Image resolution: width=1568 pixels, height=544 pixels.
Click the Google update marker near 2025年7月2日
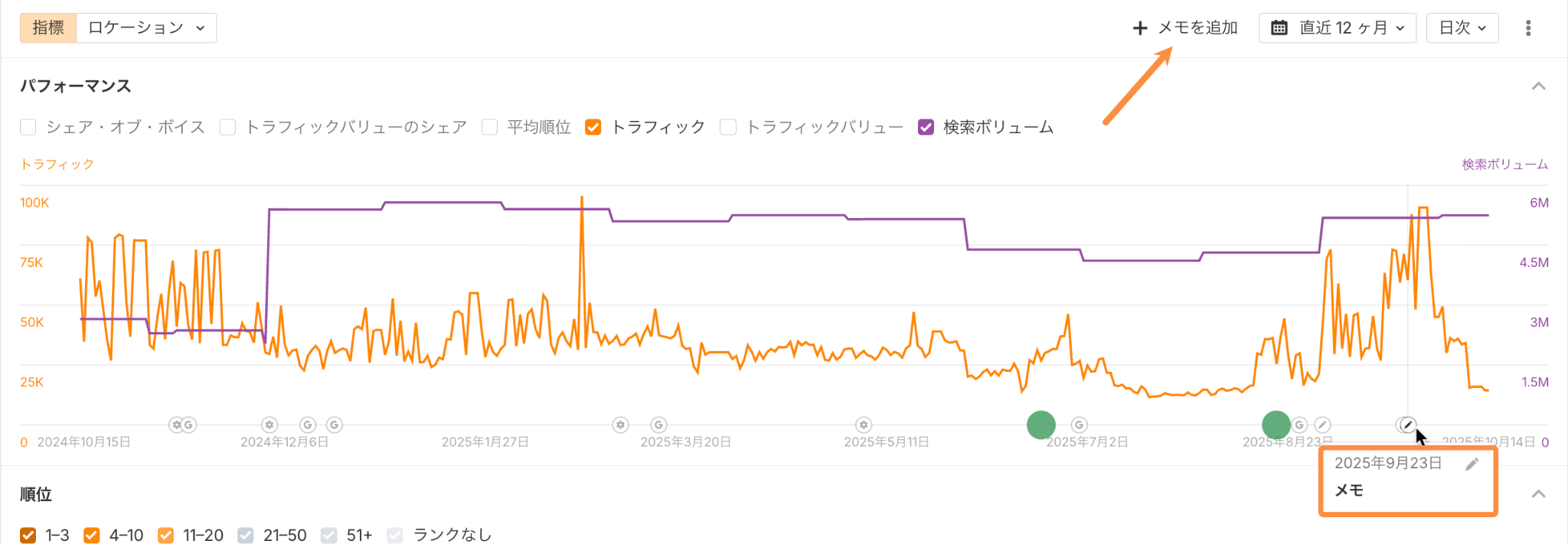[x=1079, y=425]
